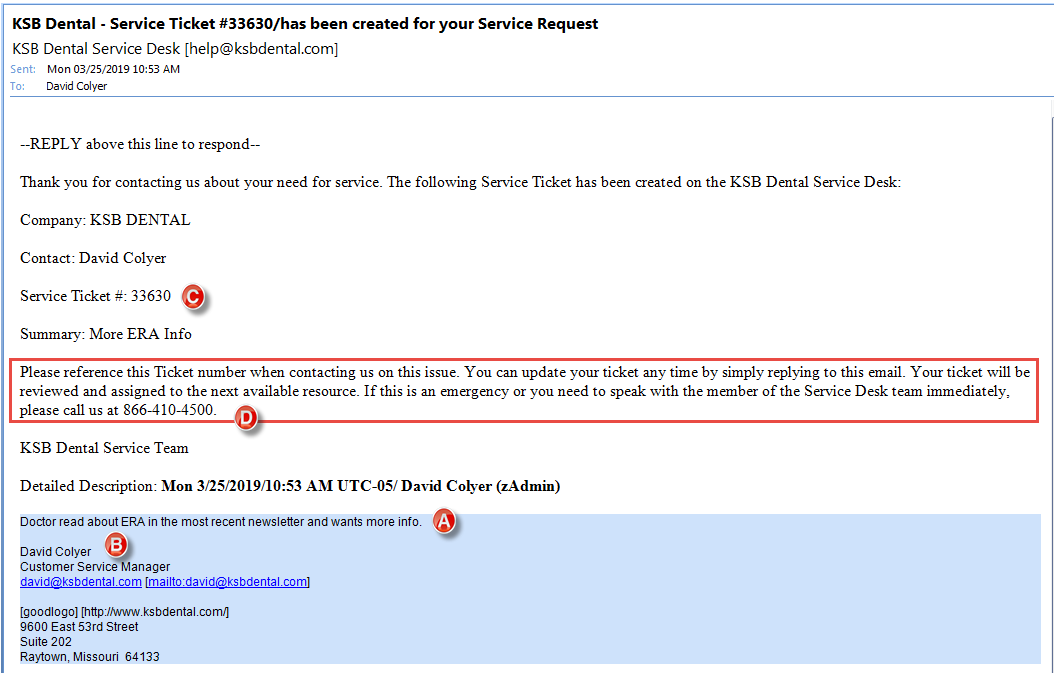
Task: Click the mailto:david@ksbdental.com link
Action: (228, 582)
